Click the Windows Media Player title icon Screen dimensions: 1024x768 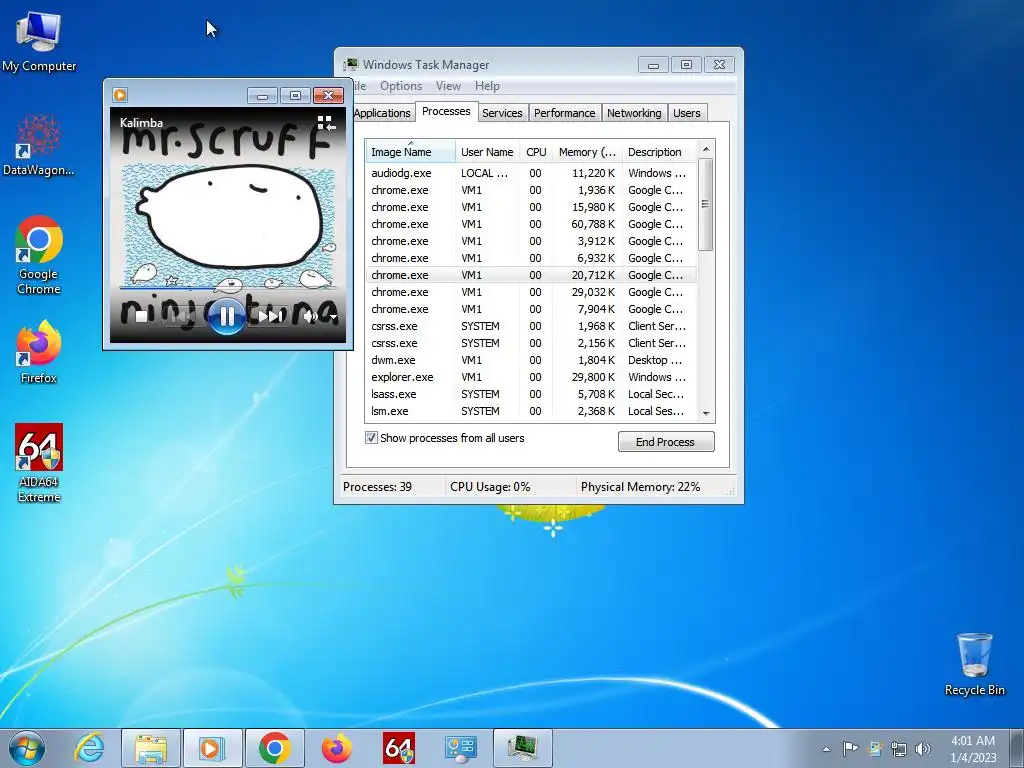pos(120,95)
